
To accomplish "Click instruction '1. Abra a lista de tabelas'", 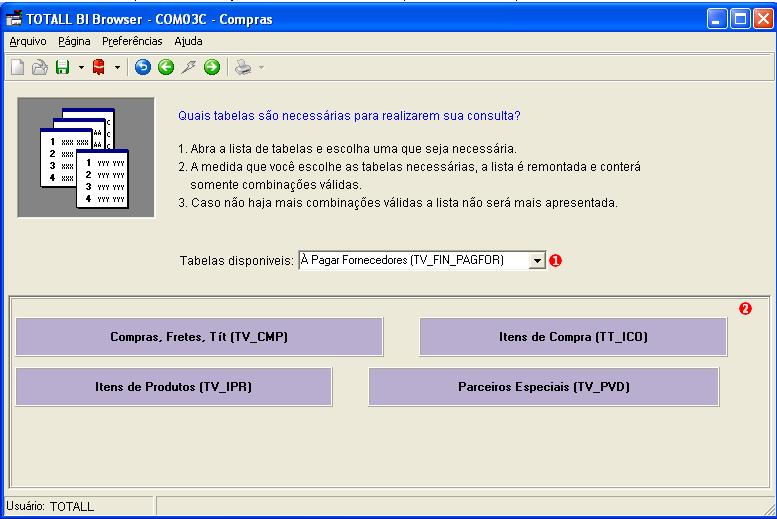I will coord(347,149).
